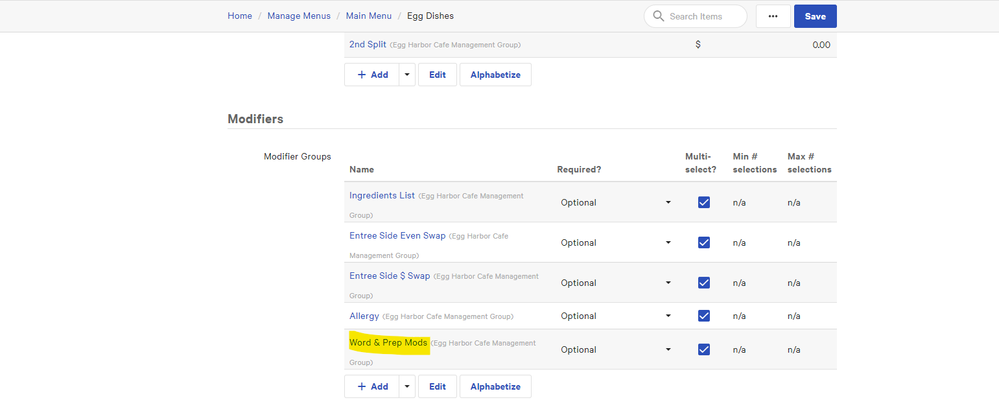This screenshot has height=413, width=999.
Task: Expand the Add arrow under Modifier Groups
Action: 407,386
